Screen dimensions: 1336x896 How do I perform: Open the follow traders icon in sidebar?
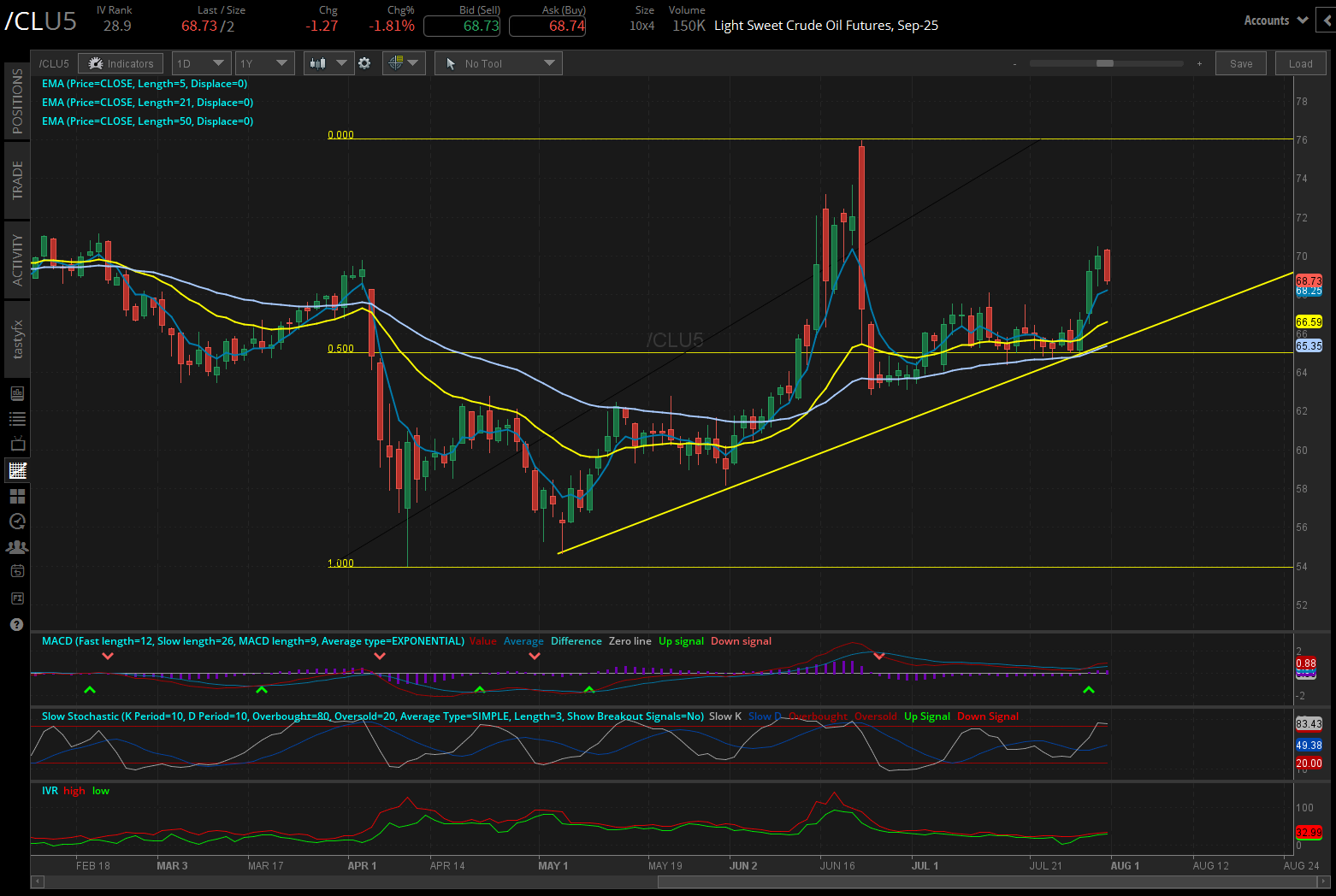click(x=17, y=546)
